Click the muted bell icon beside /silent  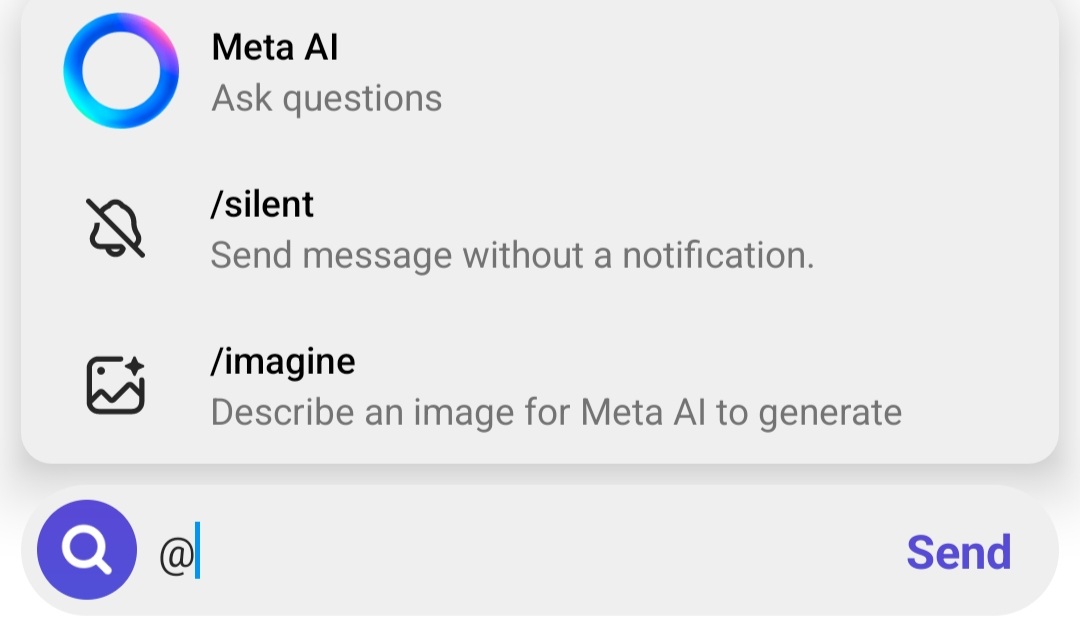pos(115,226)
